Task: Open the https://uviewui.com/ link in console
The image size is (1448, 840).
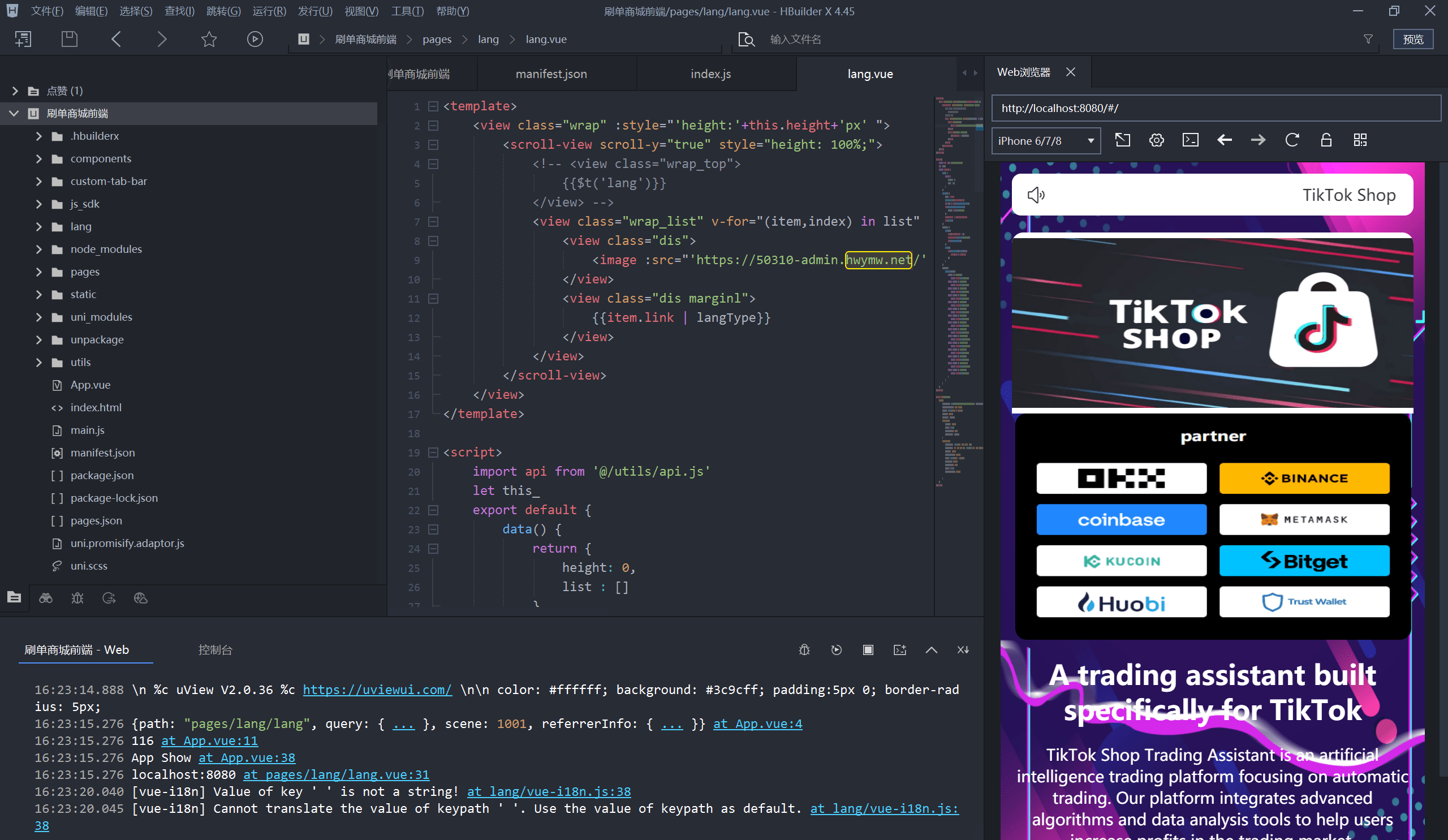Action: click(x=377, y=690)
